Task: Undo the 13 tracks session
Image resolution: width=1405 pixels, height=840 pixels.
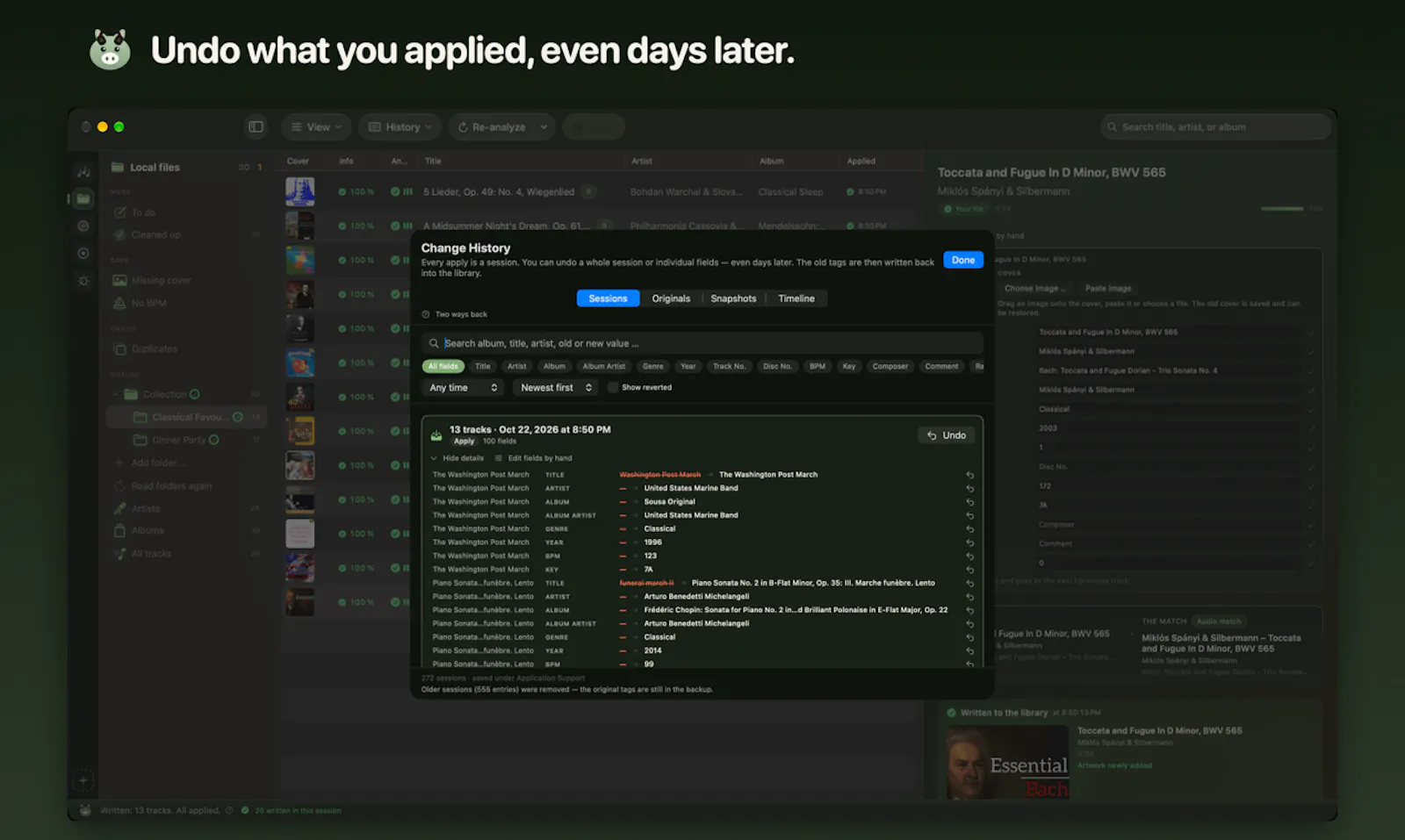Action: coord(947,435)
